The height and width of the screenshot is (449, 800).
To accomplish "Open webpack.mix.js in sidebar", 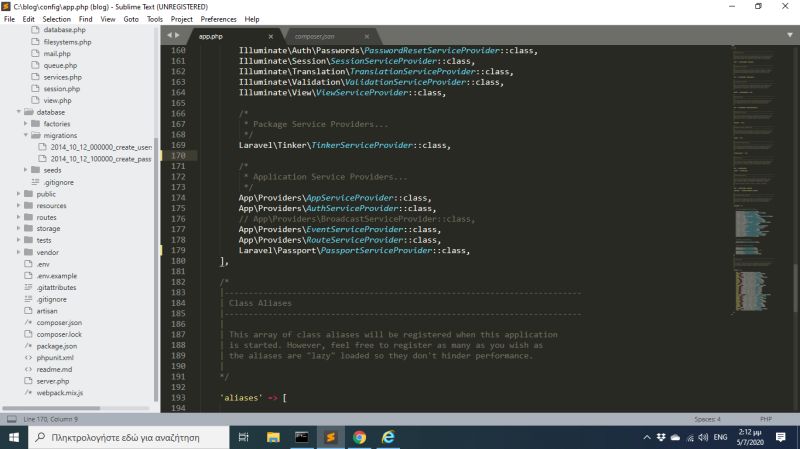I will tap(60, 393).
